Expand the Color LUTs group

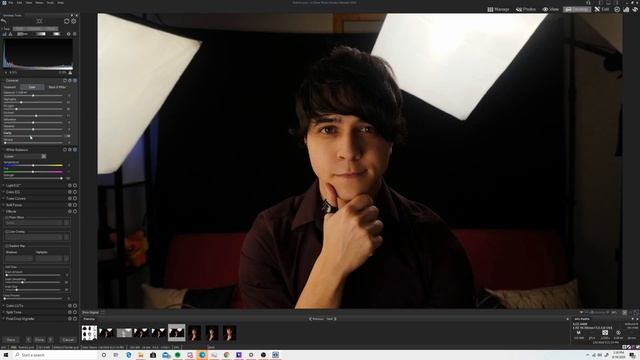click(3, 306)
